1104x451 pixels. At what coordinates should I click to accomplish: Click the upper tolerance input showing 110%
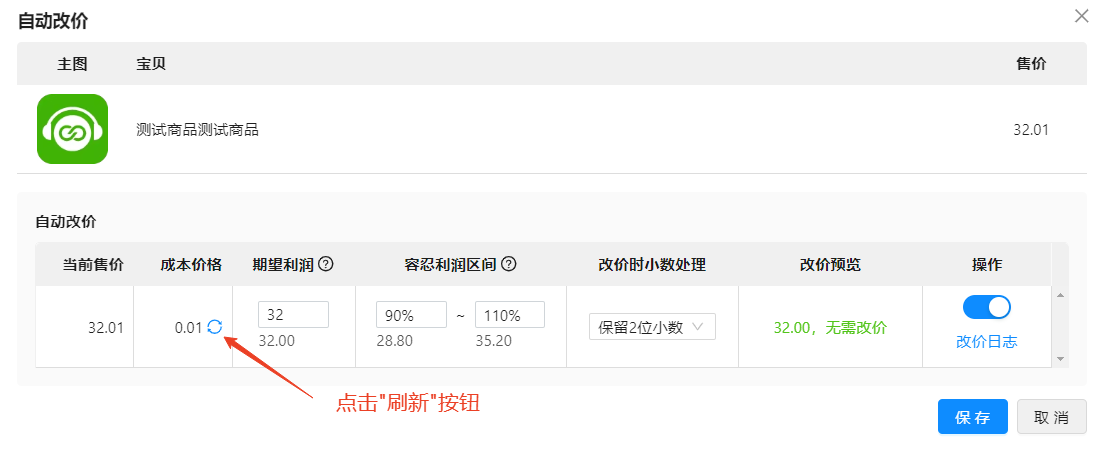(510, 315)
